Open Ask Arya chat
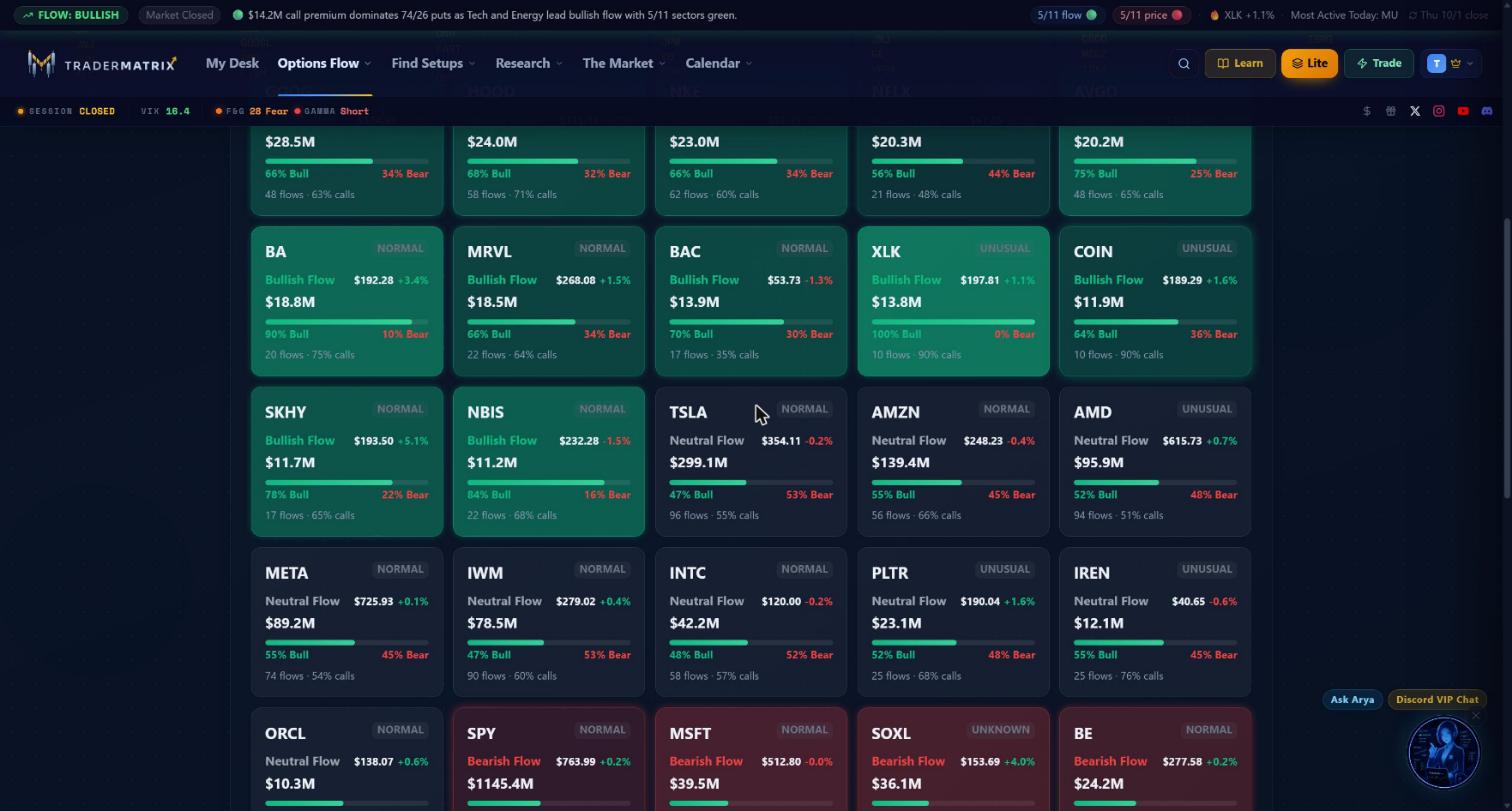Viewport: 1512px width, 811px height. 1352,700
